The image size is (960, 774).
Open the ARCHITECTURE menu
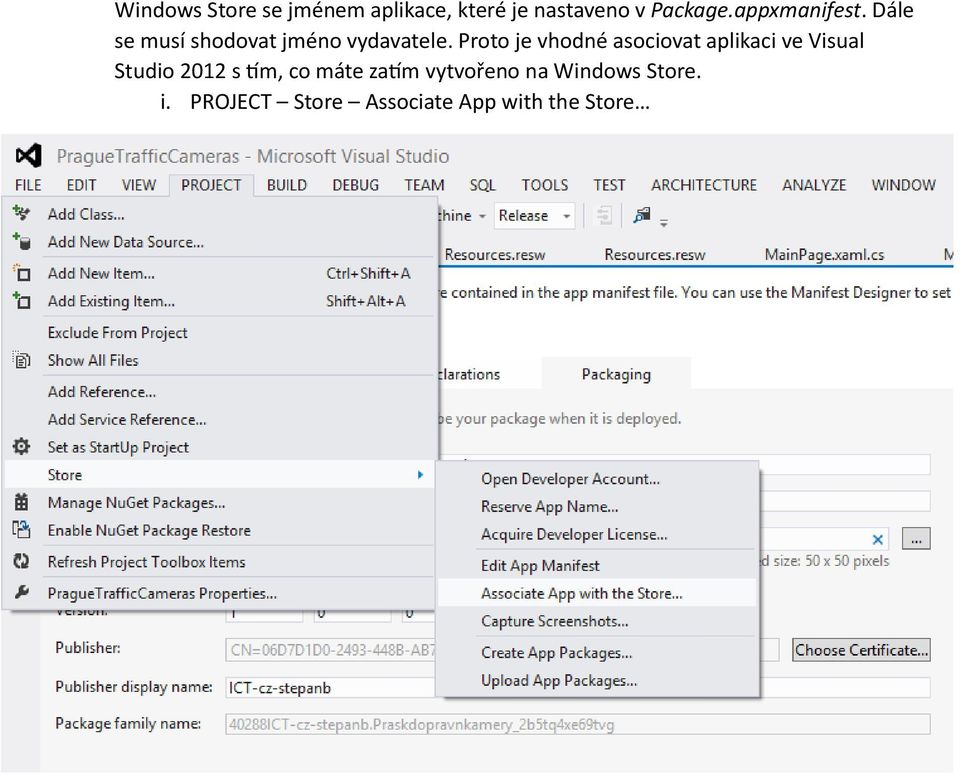(x=704, y=185)
